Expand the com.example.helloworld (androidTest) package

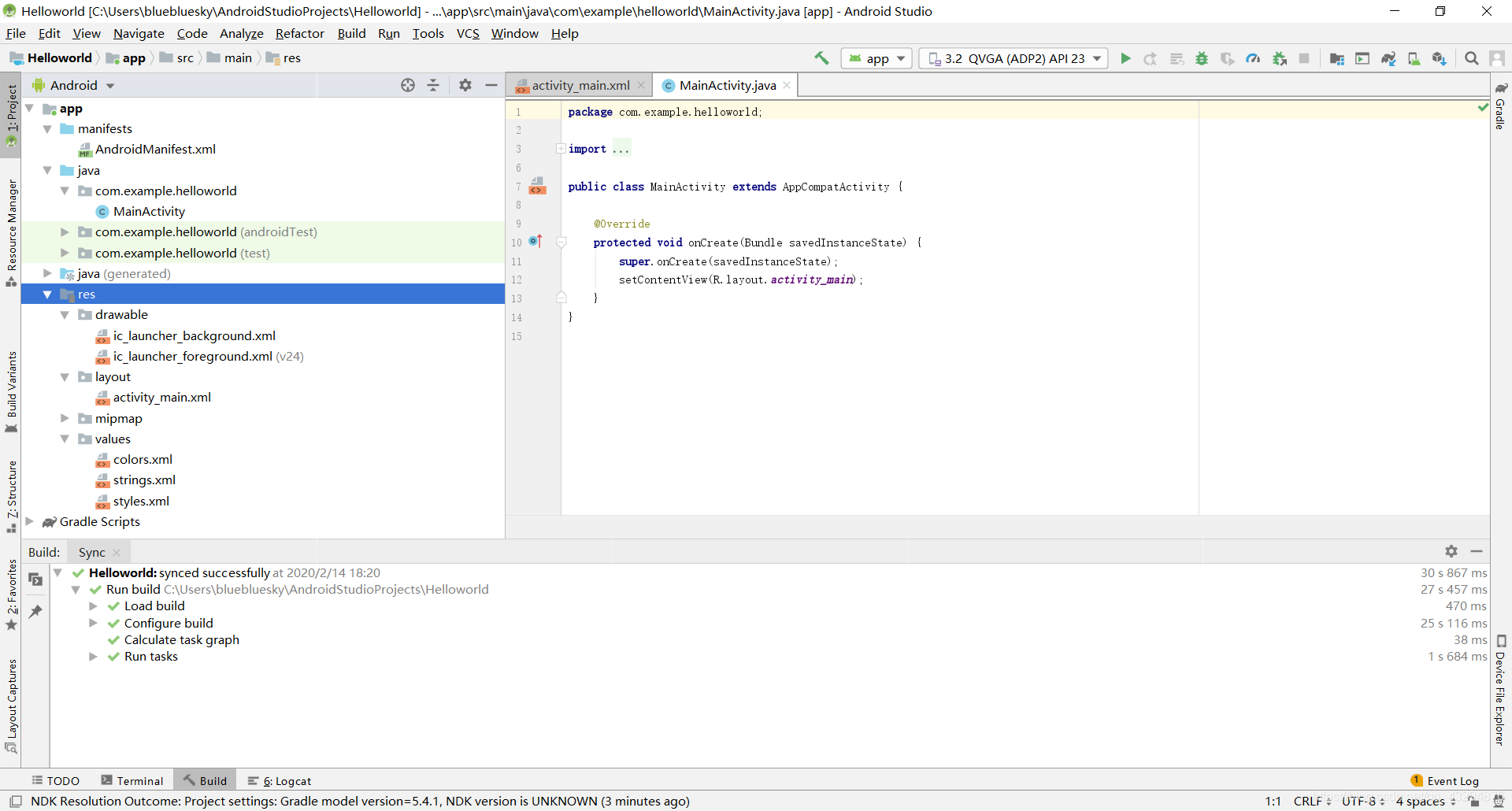tap(65, 231)
